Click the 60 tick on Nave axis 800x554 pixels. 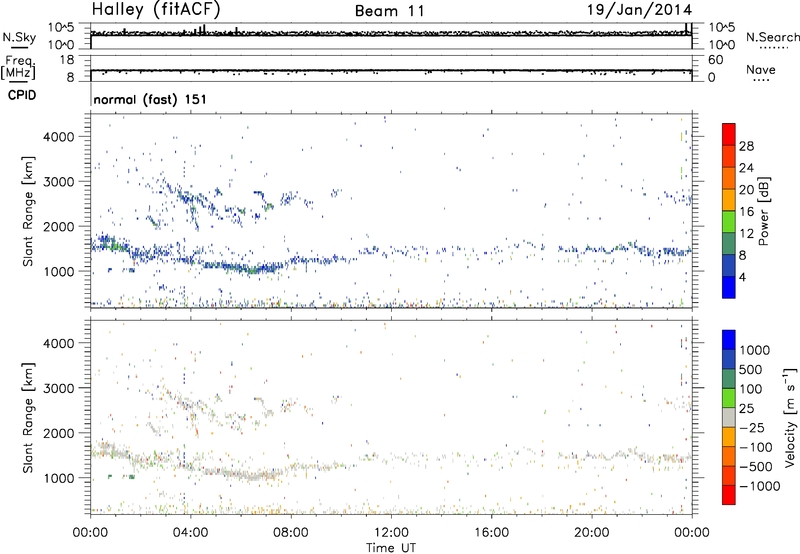[x=715, y=60]
